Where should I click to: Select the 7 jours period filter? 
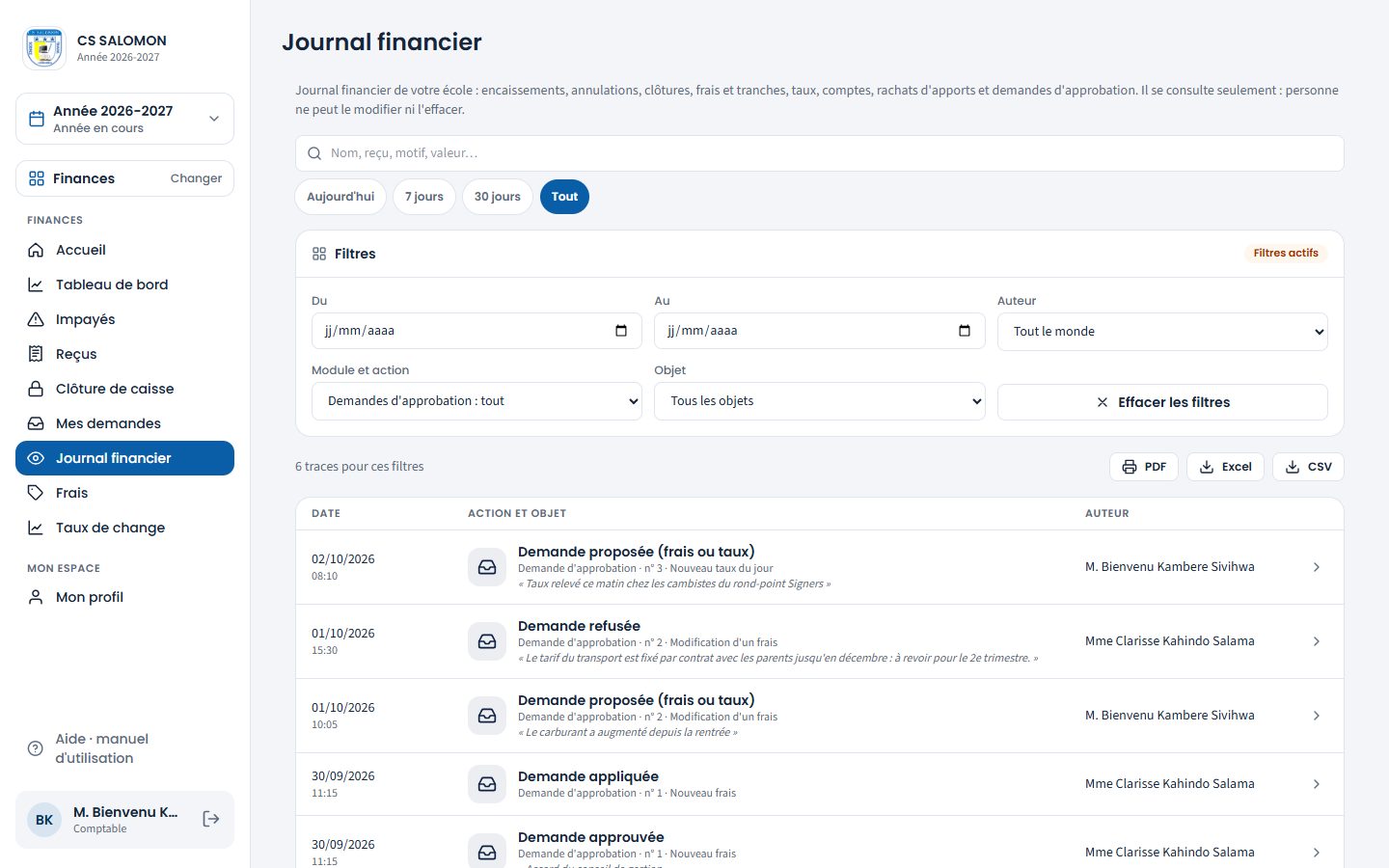tap(424, 197)
